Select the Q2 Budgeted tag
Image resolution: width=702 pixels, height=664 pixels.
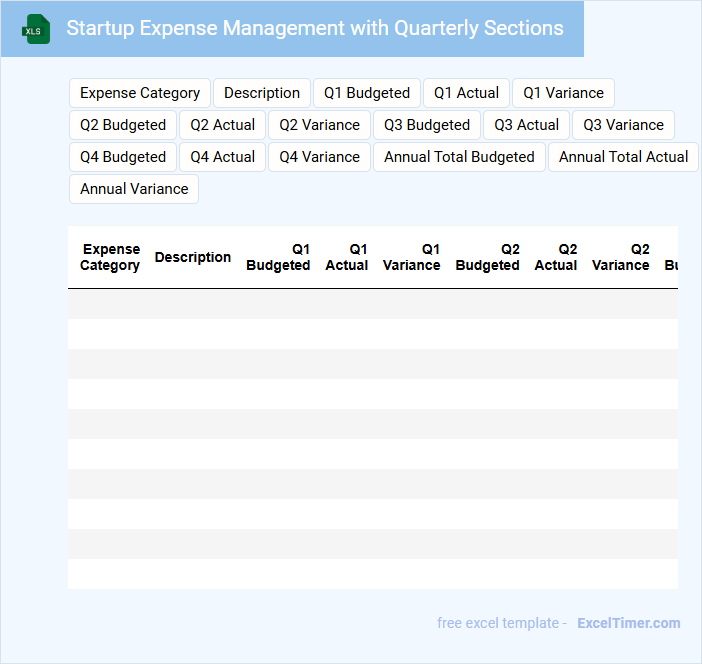(x=123, y=125)
